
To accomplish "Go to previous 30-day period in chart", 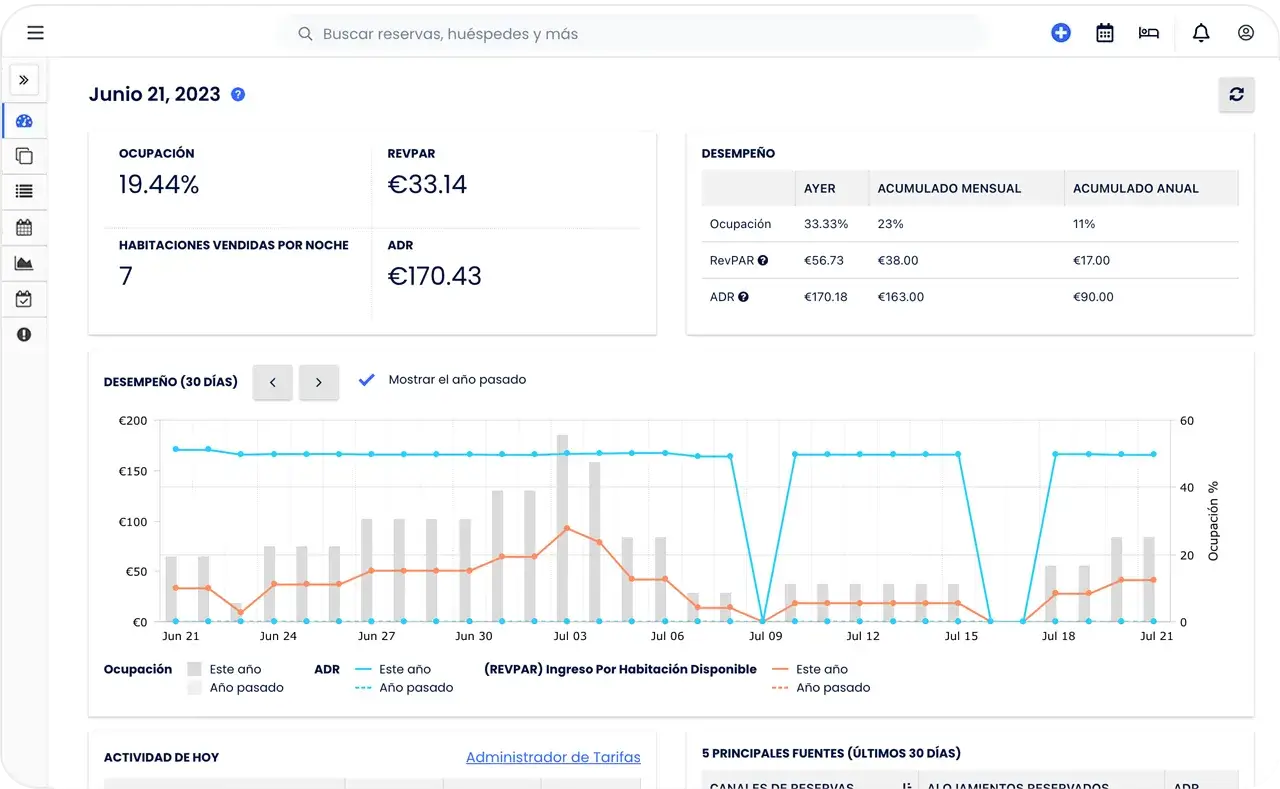I will pos(273,382).
